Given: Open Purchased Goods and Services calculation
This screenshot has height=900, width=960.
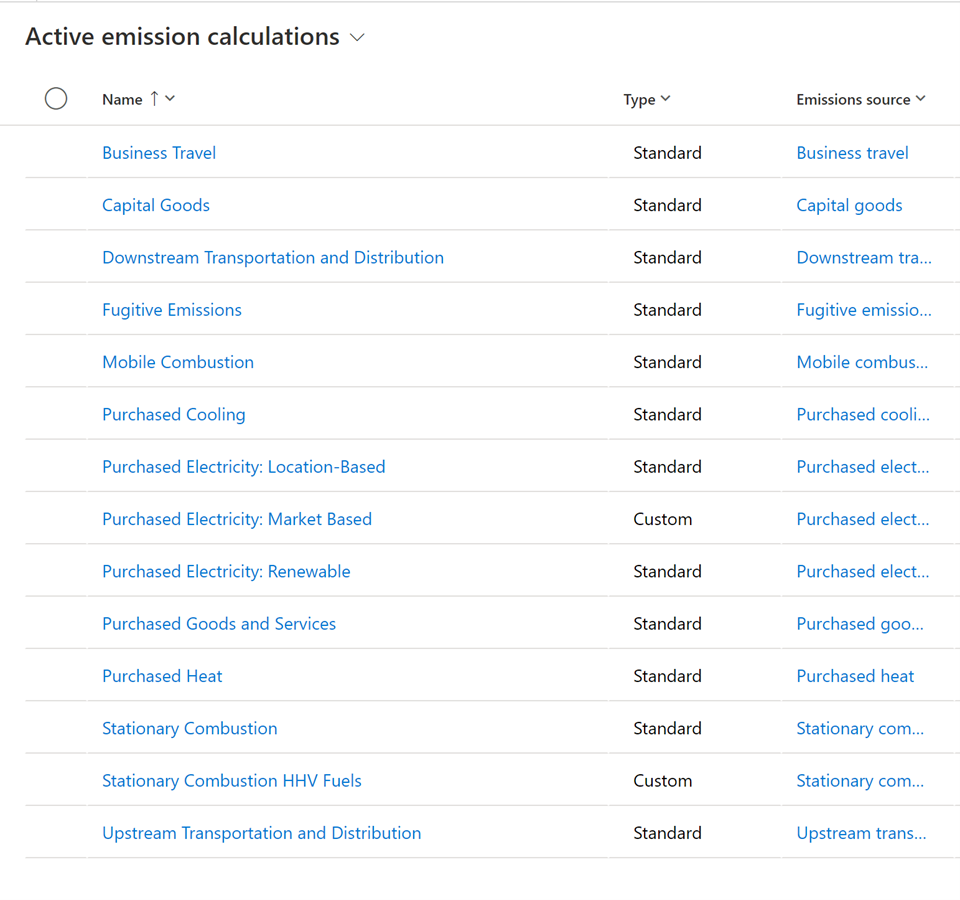Looking at the screenshot, I should [x=219, y=624].
